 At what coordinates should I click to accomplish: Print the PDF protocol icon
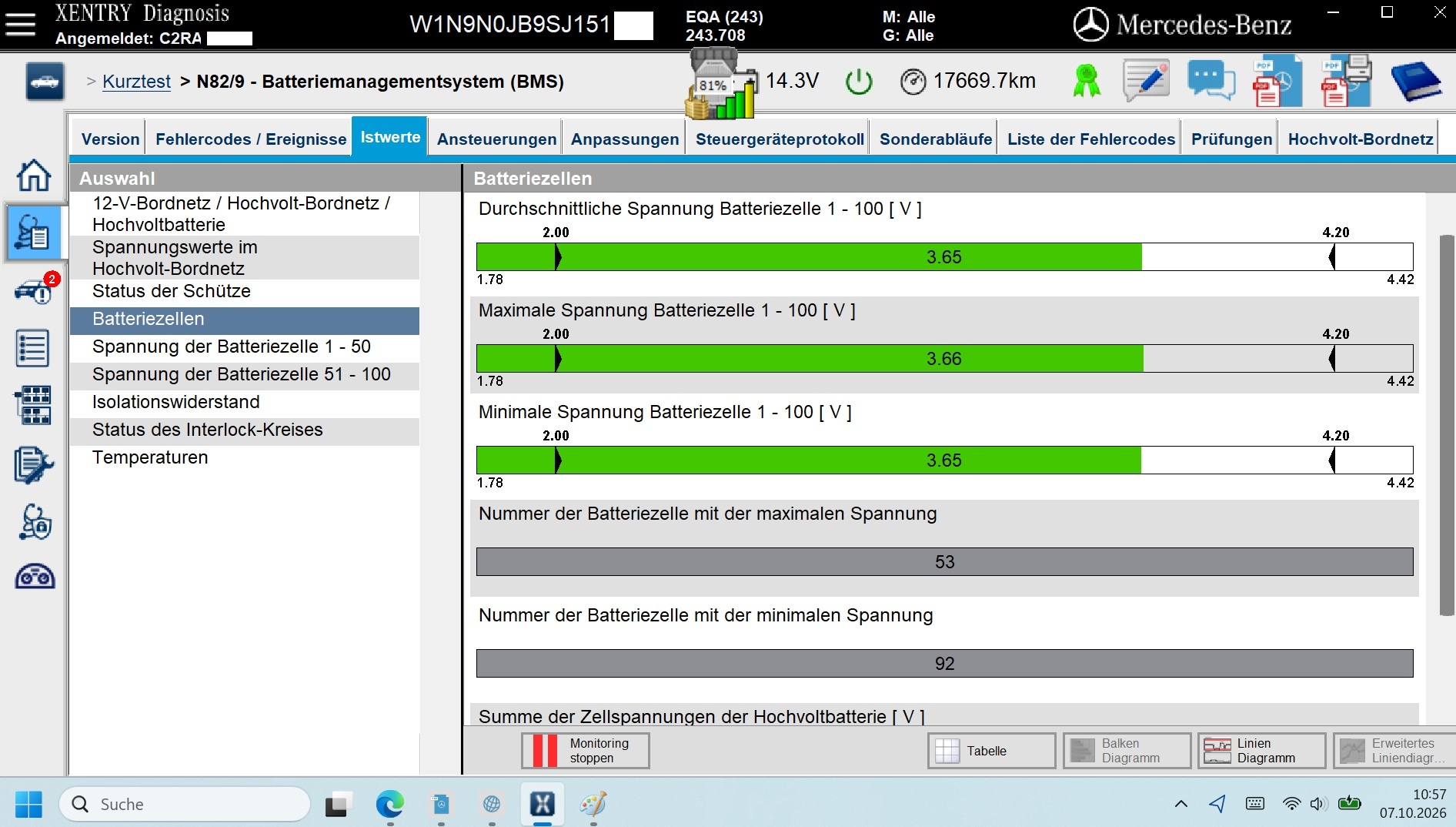point(1346,81)
